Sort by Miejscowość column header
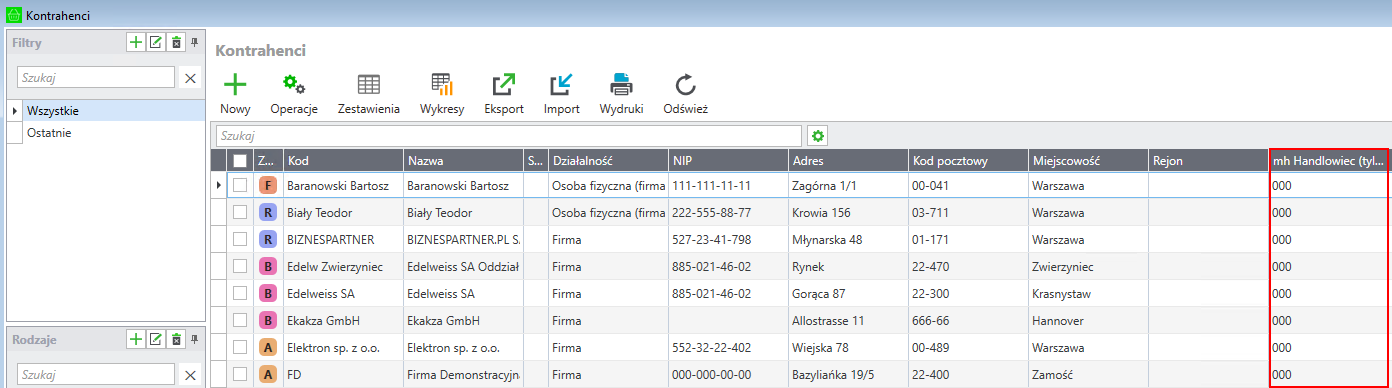Image resolution: width=1392 pixels, height=388 pixels. [x=1088, y=160]
